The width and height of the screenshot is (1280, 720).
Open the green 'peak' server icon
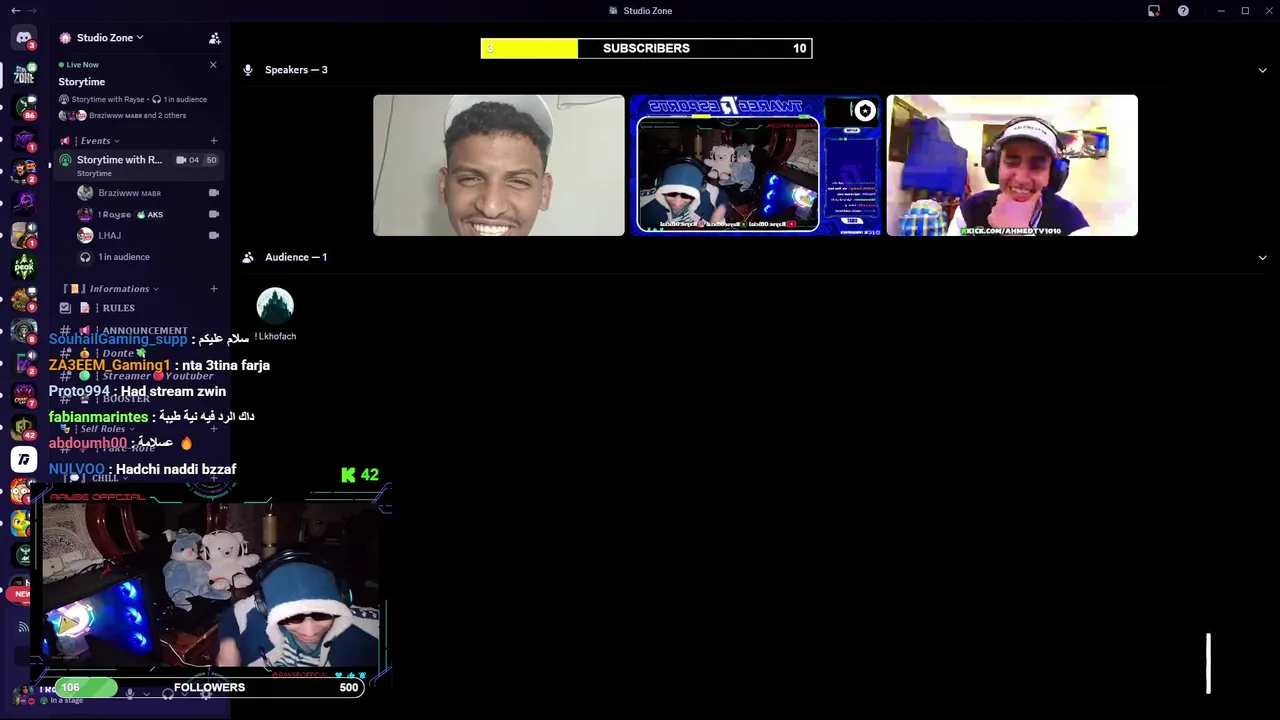(x=23, y=267)
